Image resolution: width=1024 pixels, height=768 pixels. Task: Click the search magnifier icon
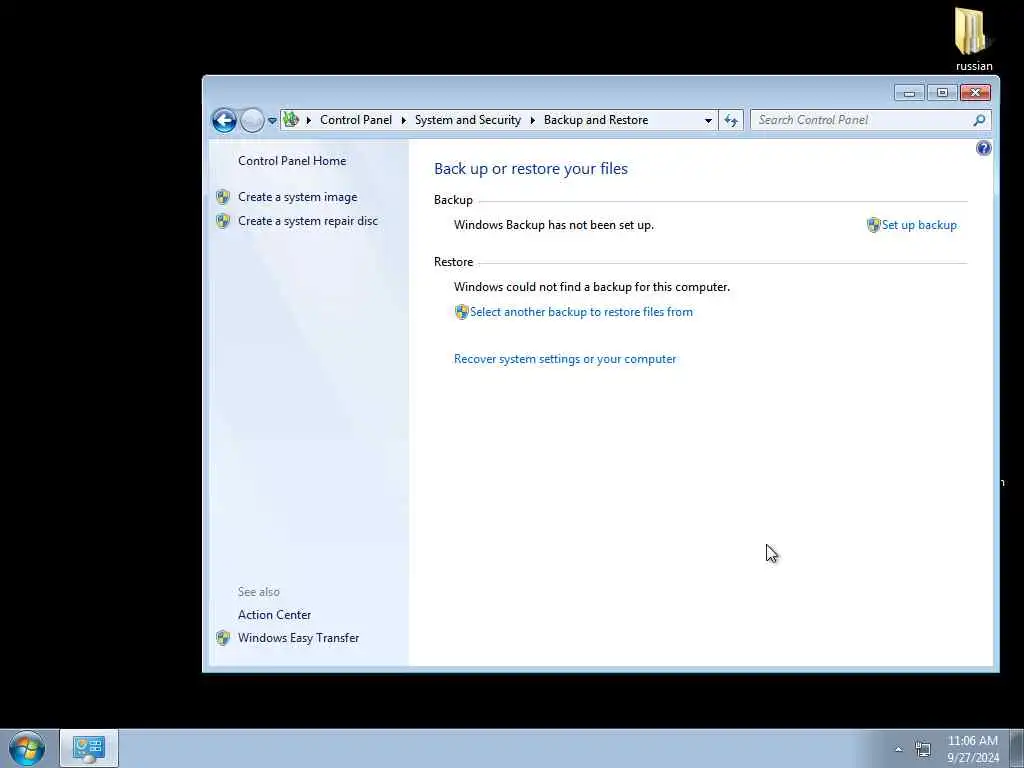(x=979, y=120)
